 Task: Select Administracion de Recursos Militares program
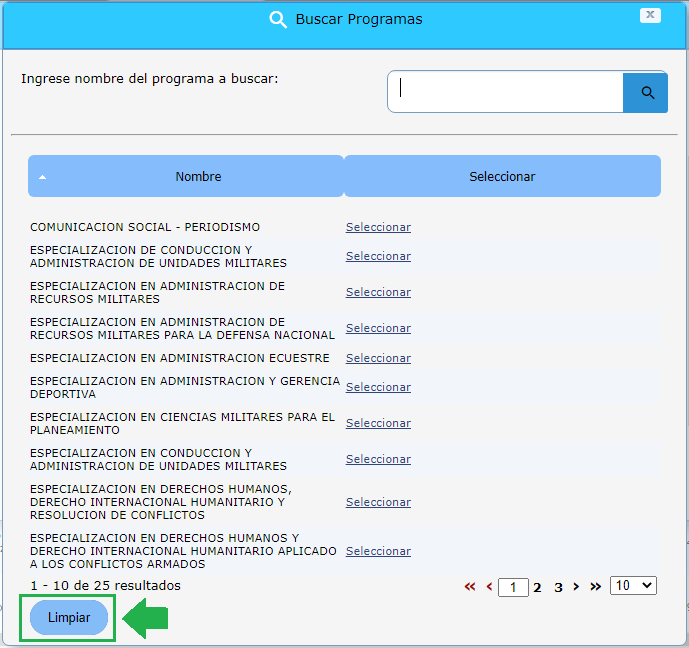click(x=378, y=292)
